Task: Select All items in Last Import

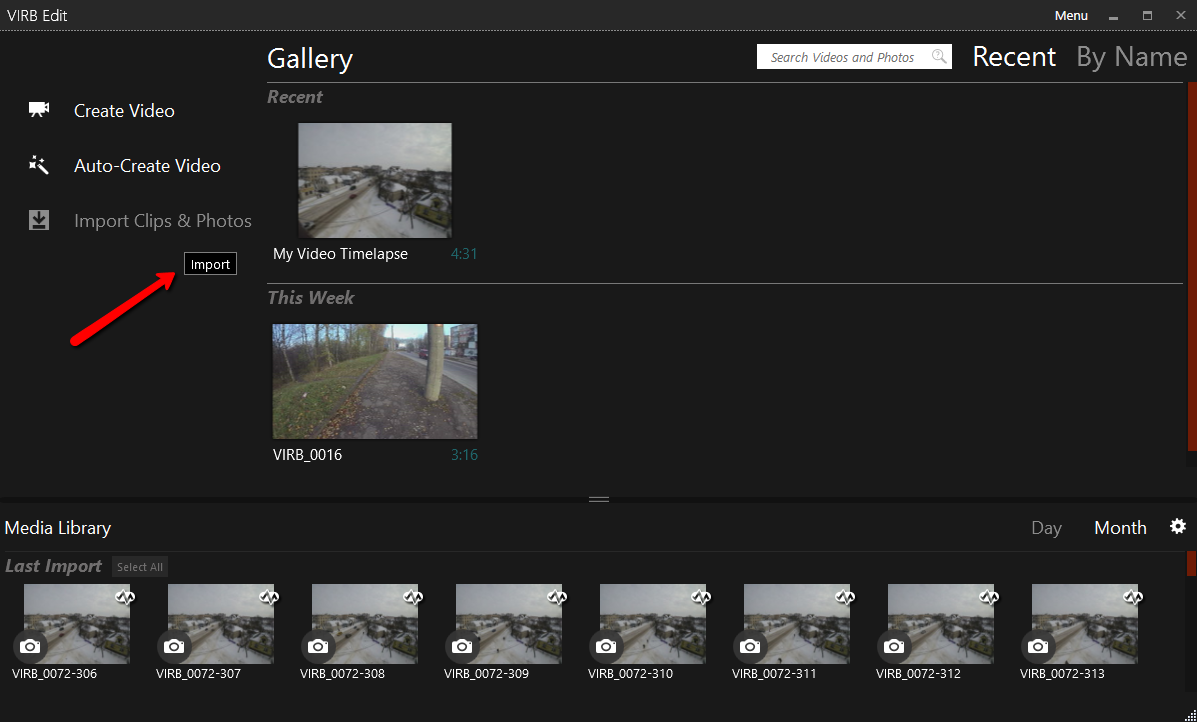Action: click(x=140, y=567)
